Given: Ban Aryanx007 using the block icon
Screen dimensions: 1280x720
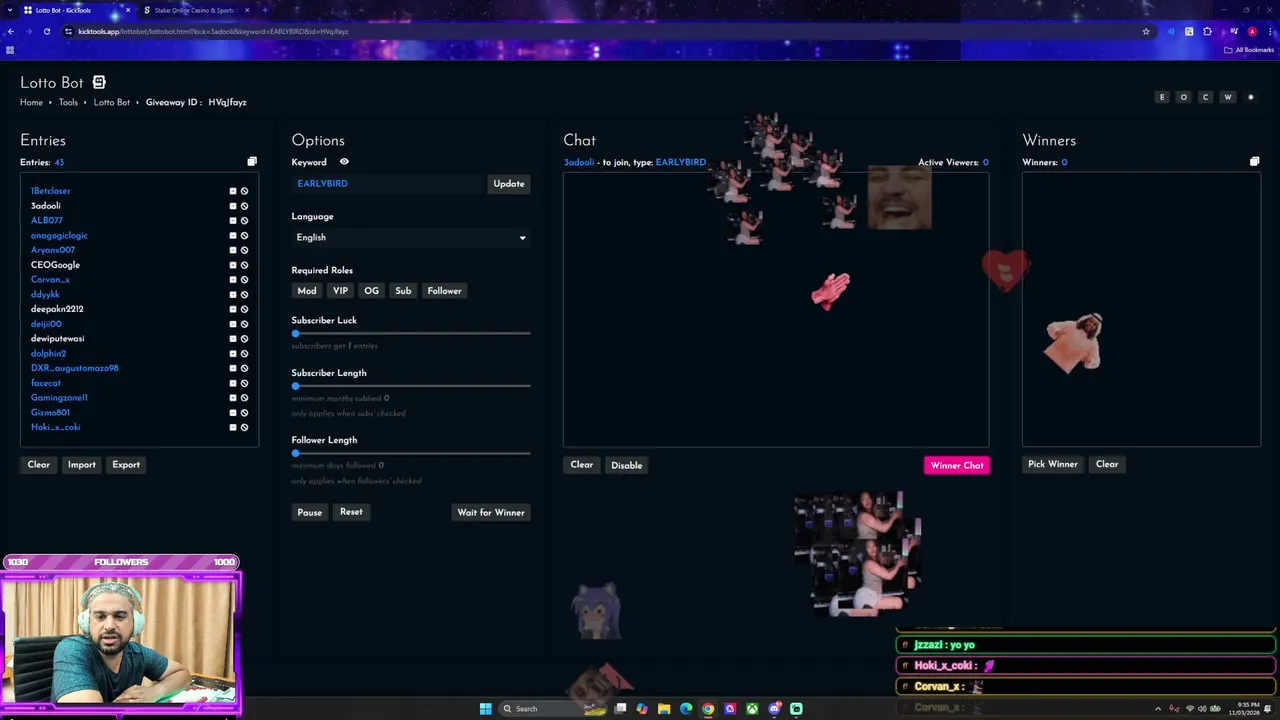Looking at the screenshot, I should point(244,250).
